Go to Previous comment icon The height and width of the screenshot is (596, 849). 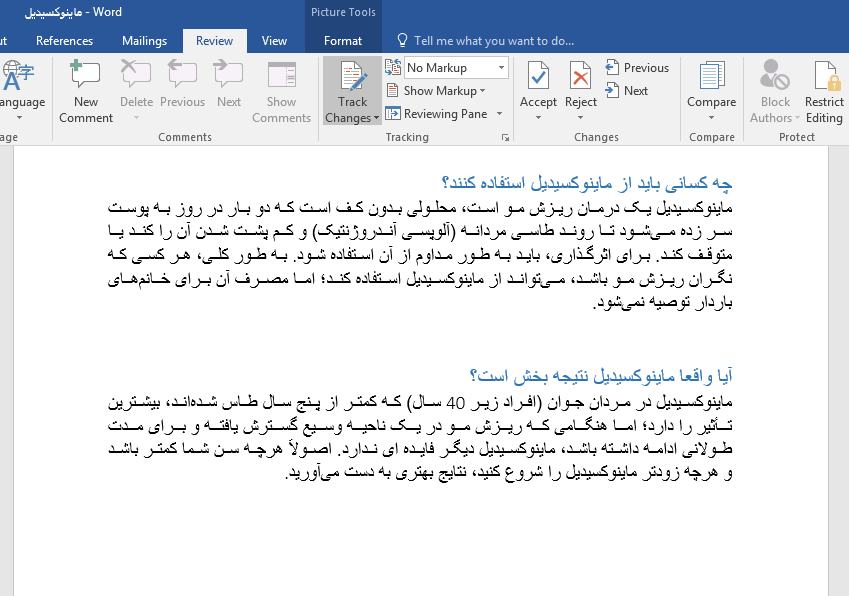[x=182, y=75]
